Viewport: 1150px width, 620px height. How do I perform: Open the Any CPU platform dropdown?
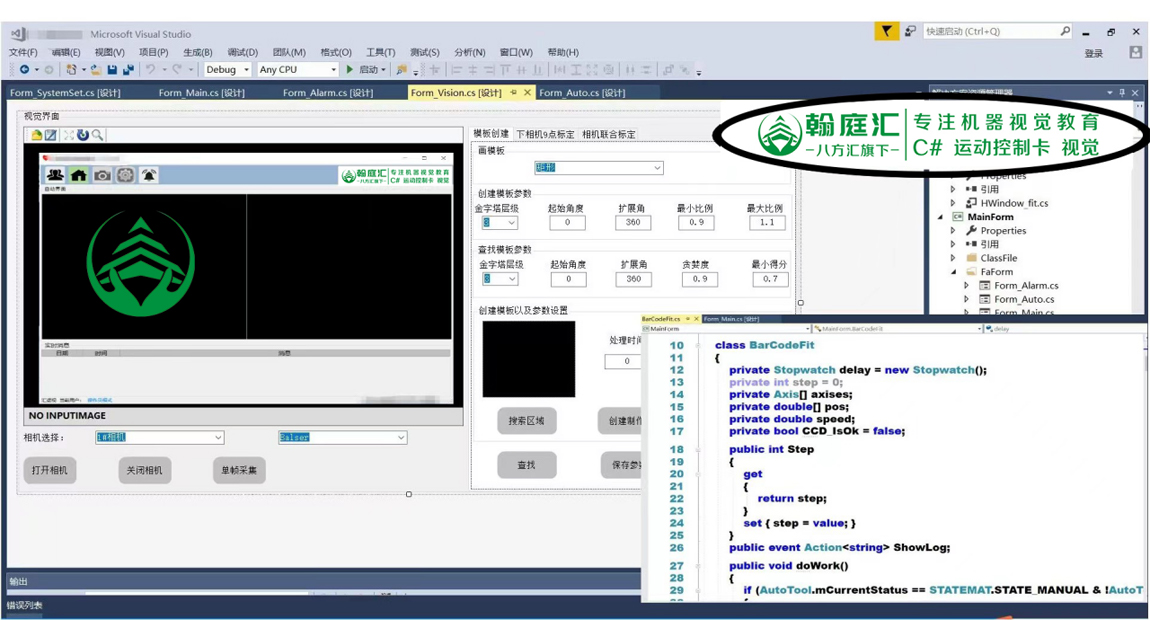(297, 70)
